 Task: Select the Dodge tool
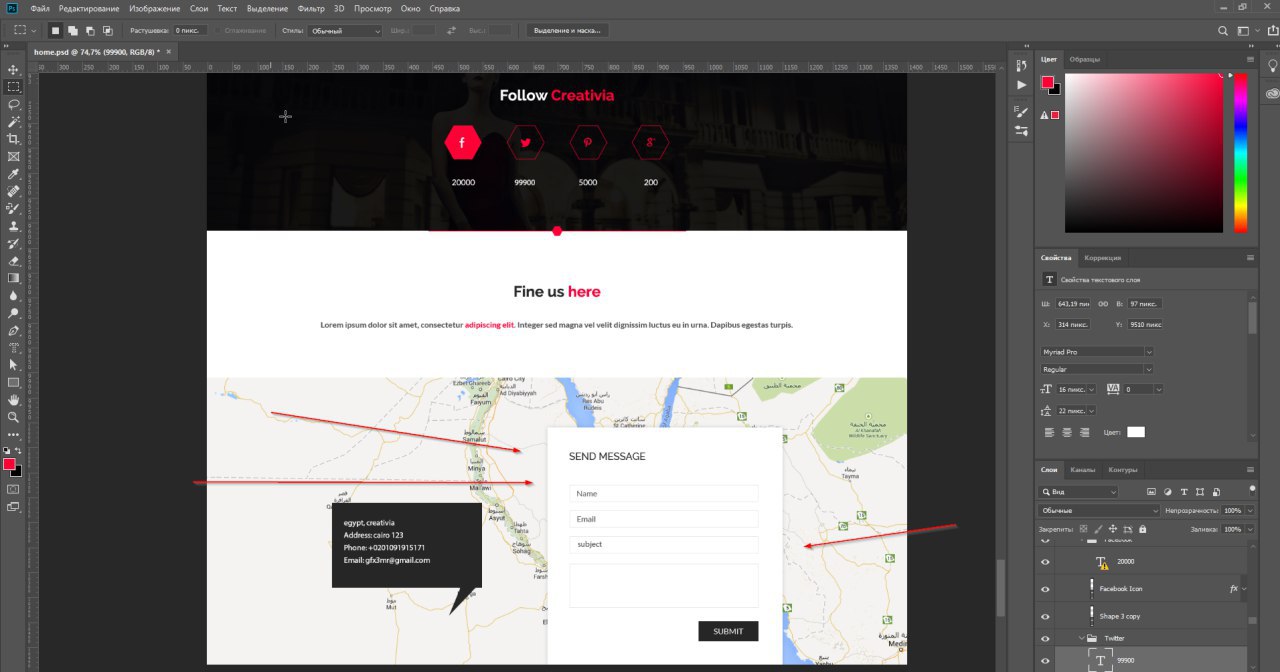(x=13, y=313)
